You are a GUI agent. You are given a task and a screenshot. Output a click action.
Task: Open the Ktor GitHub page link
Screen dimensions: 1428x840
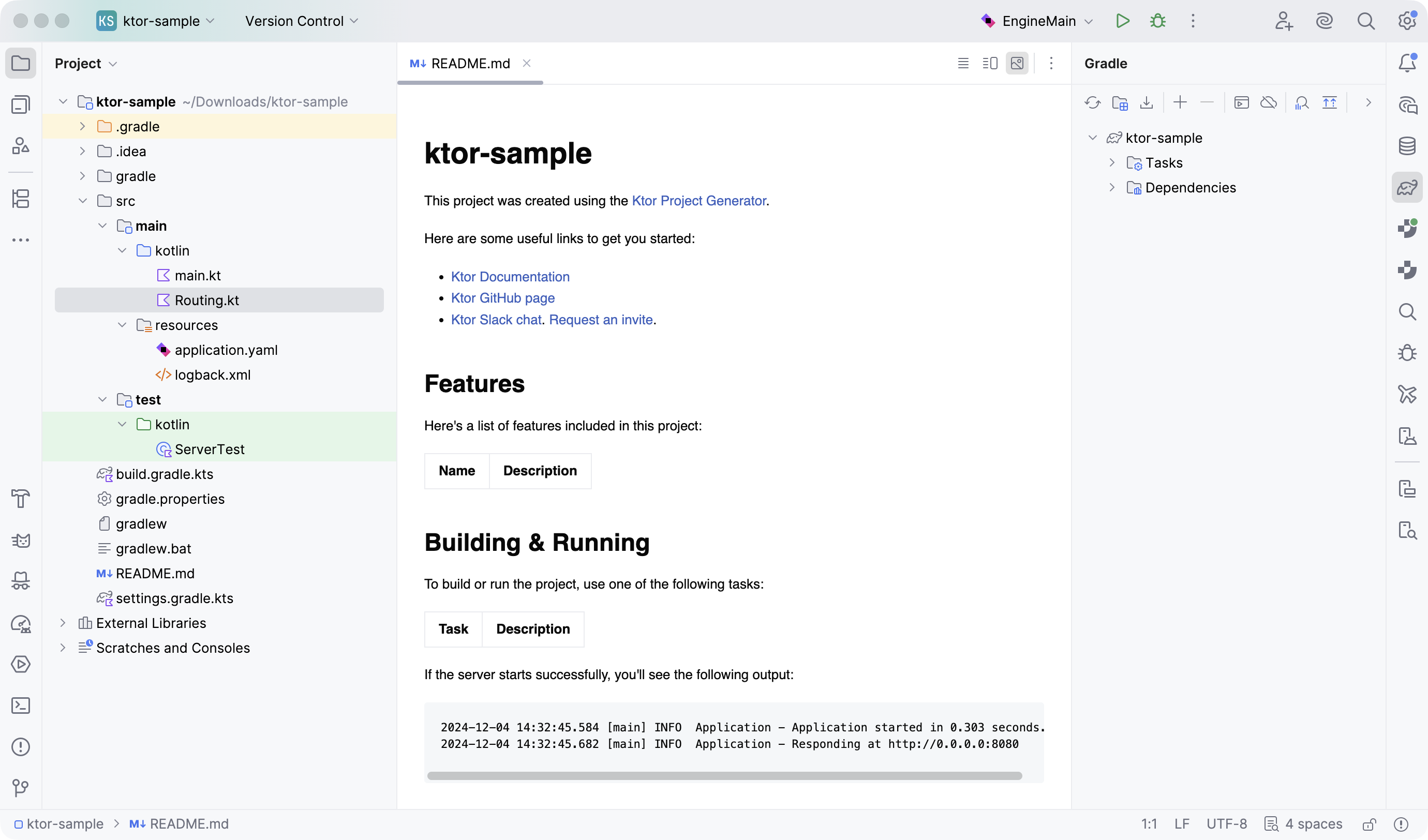502,298
